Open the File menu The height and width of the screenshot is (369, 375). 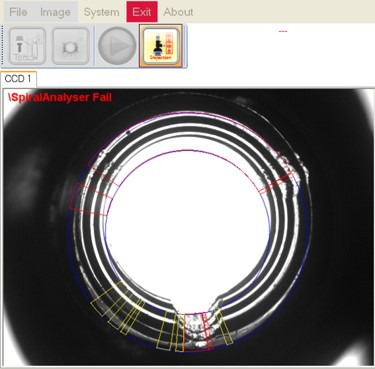pos(18,12)
